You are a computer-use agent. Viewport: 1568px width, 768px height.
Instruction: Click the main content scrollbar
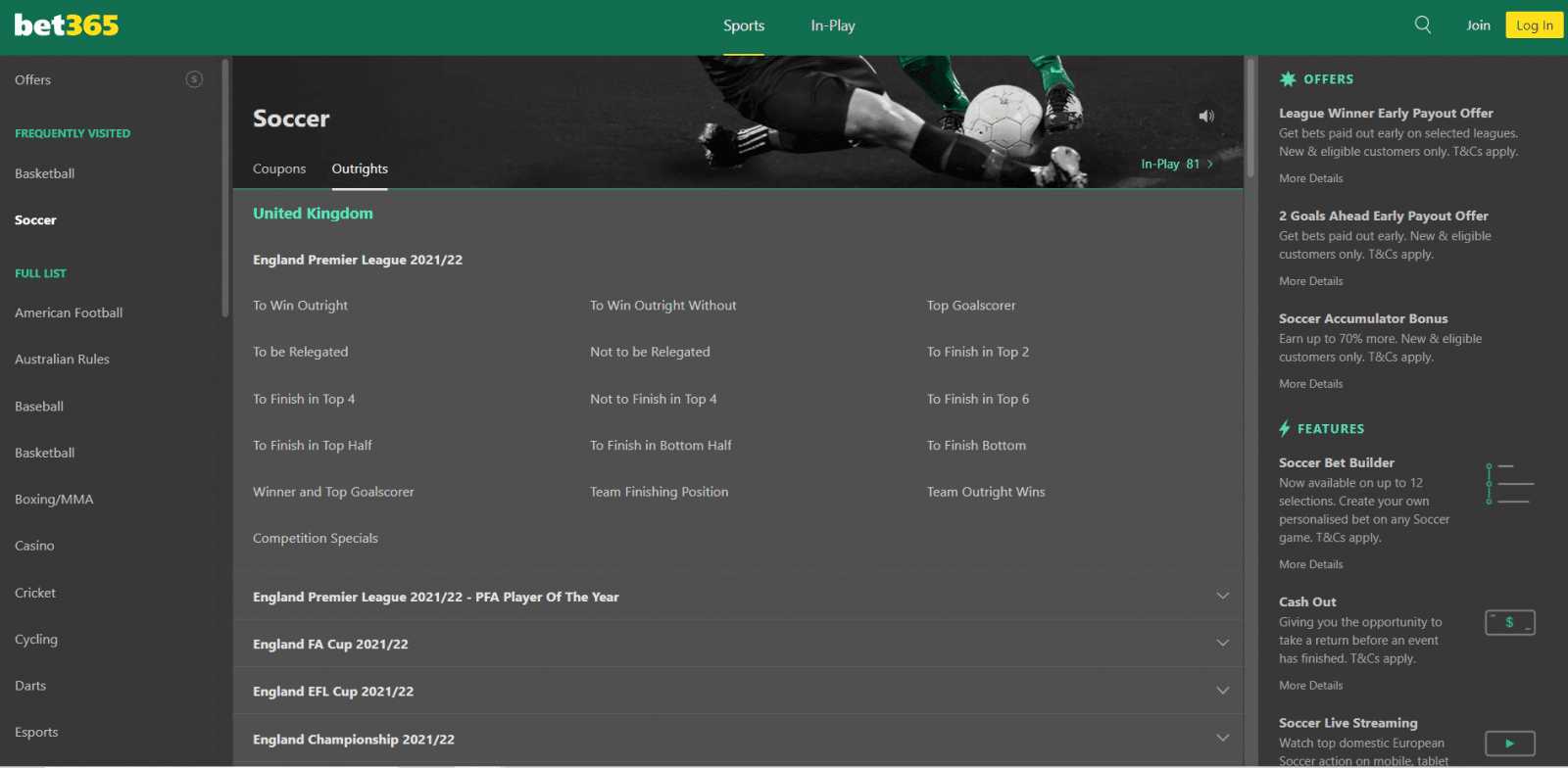(1250, 118)
